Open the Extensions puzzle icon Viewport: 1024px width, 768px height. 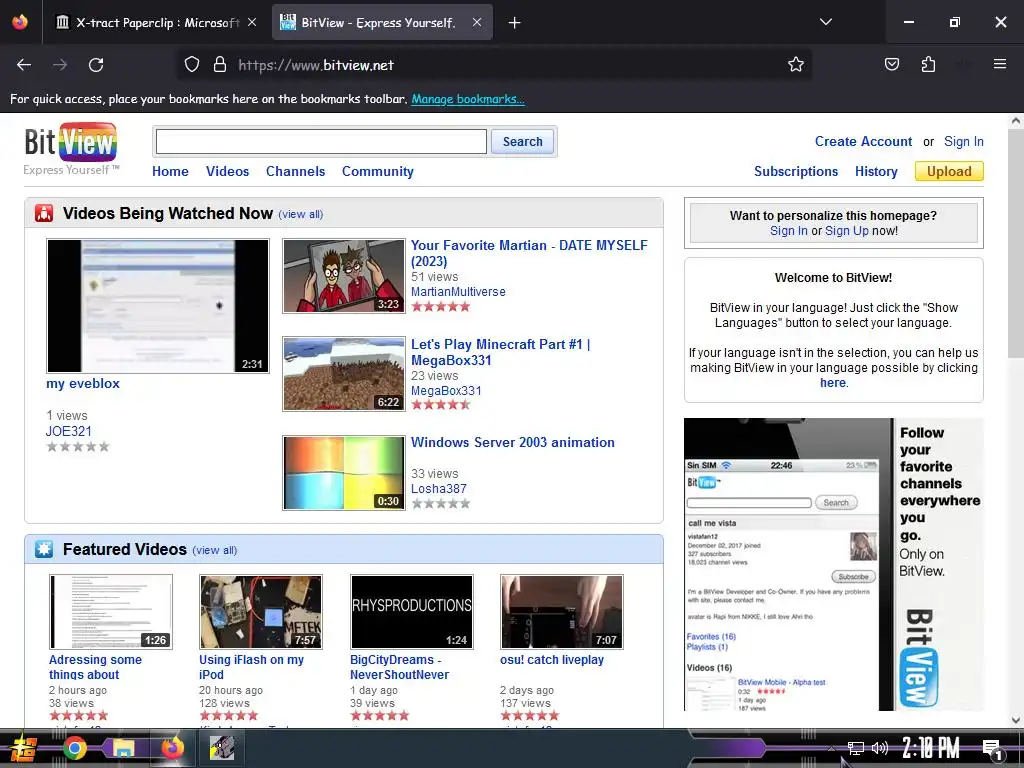point(928,65)
